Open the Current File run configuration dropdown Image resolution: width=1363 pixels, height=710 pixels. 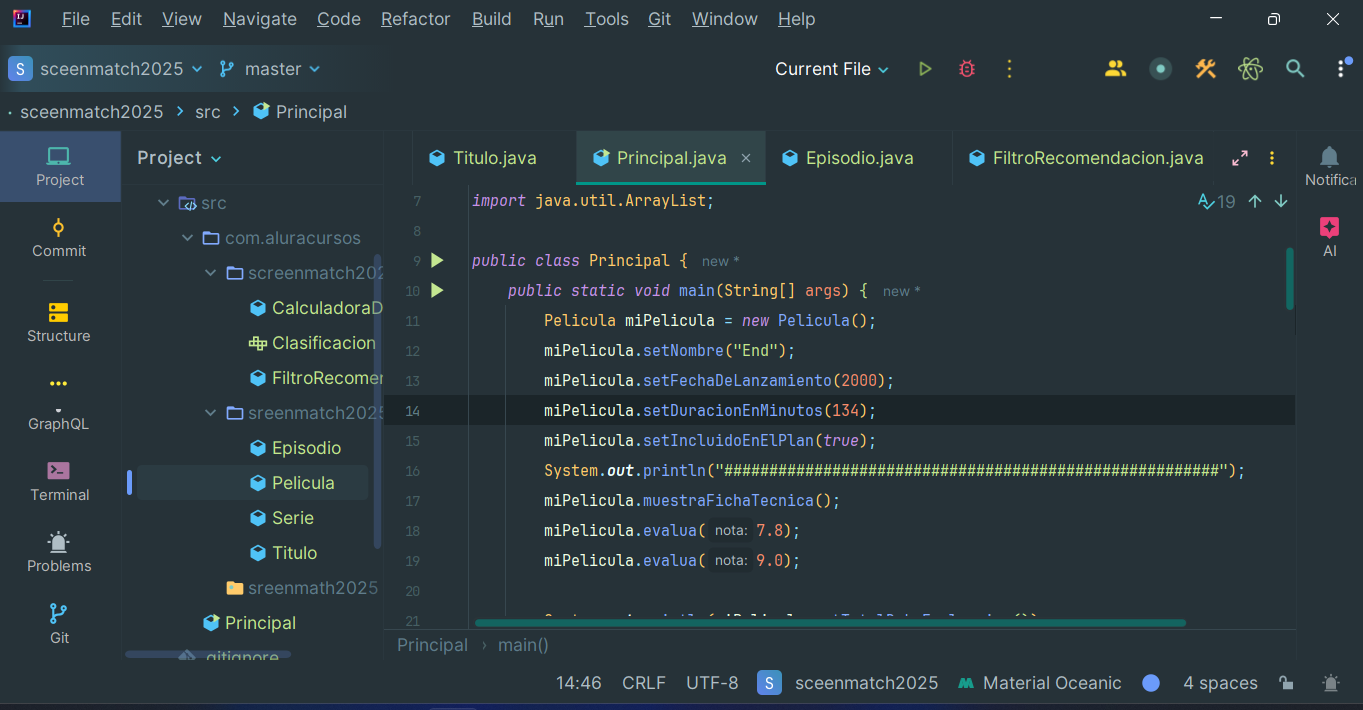pyautogui.click(x=831, y=69)
